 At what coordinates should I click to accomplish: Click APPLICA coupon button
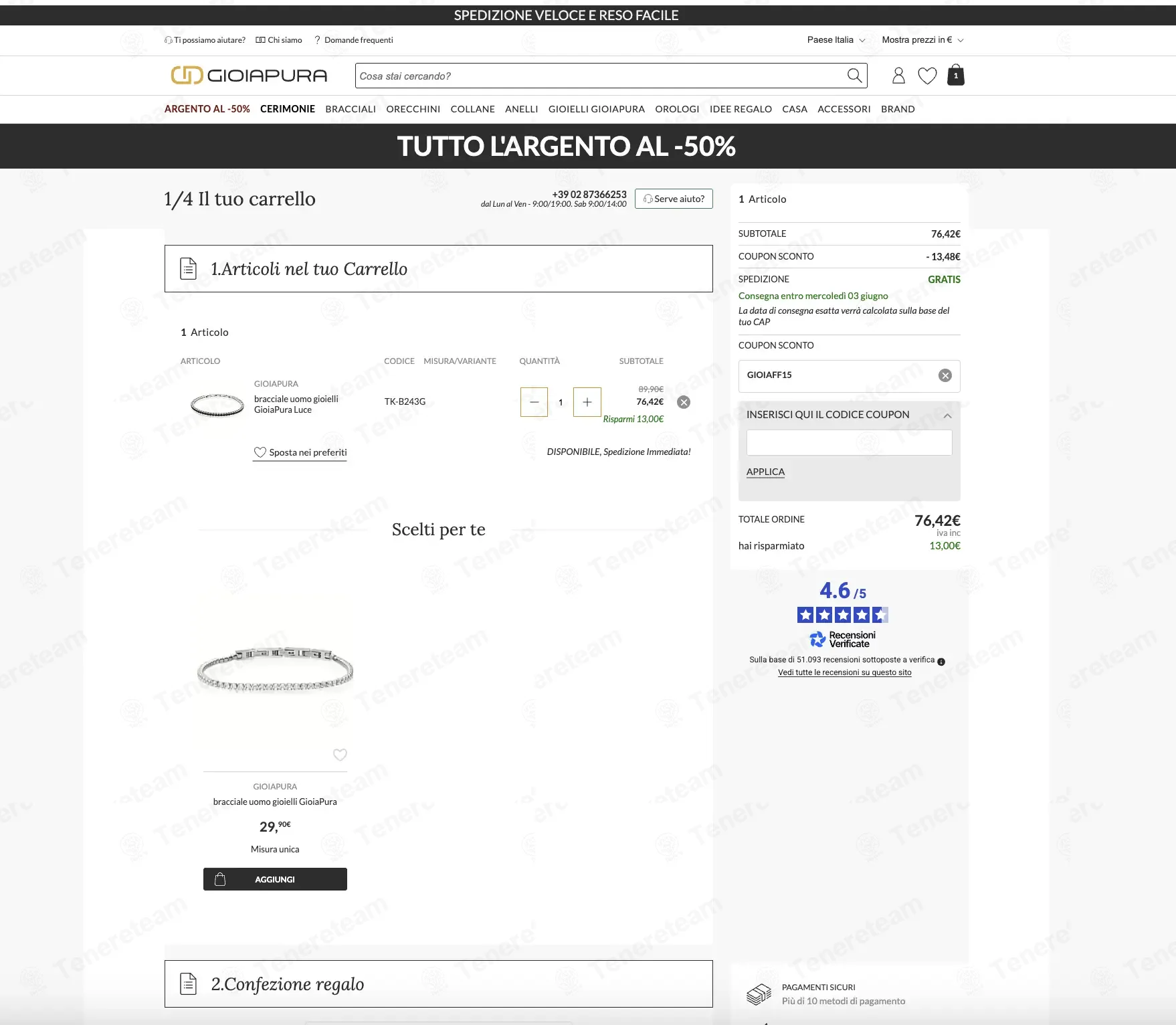tap(765, 472)
